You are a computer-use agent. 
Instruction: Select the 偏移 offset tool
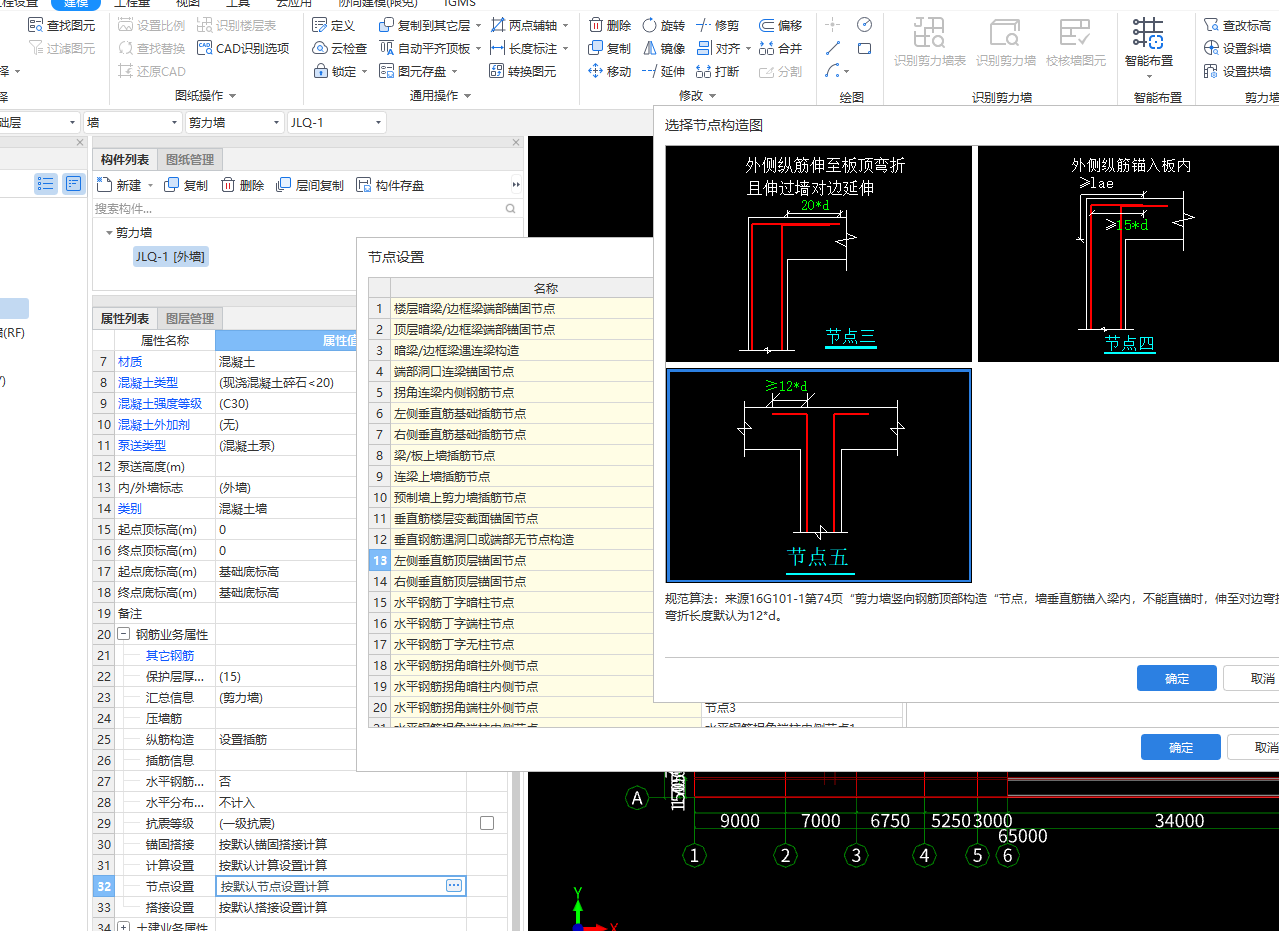781,25
